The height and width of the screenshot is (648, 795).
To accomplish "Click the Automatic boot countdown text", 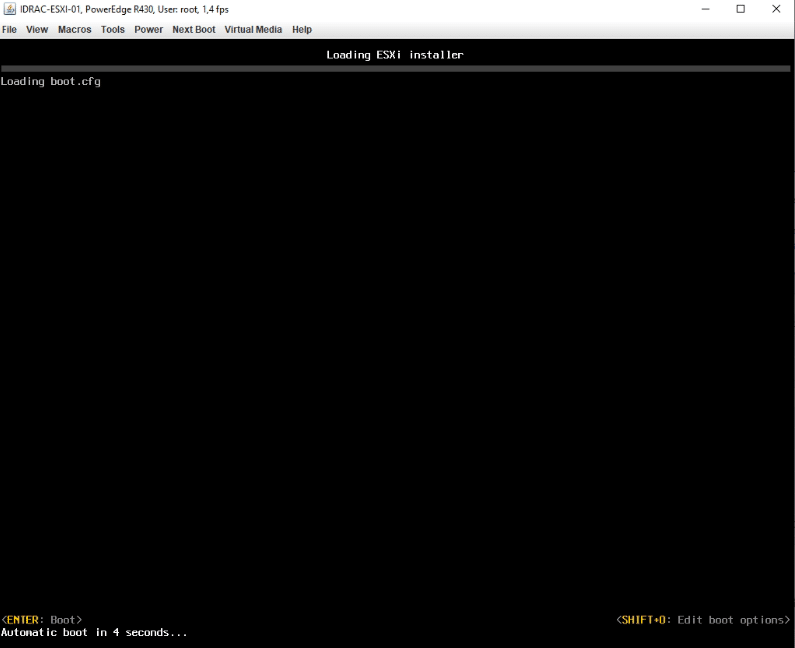I will click(x=94, y=633).
